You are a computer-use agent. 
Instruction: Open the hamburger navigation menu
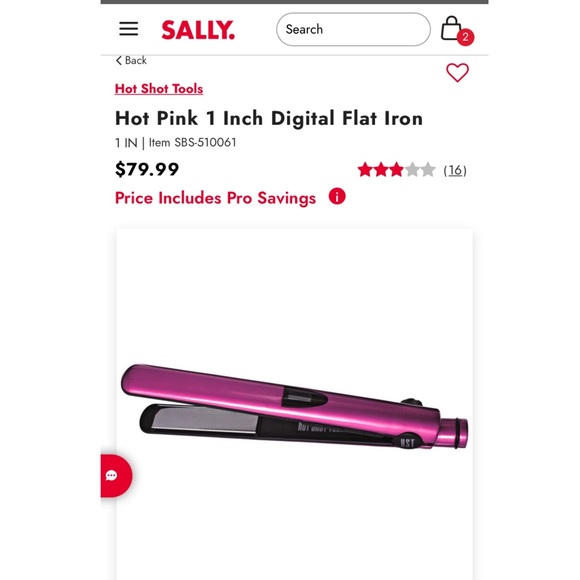click(x=128, y=29)
